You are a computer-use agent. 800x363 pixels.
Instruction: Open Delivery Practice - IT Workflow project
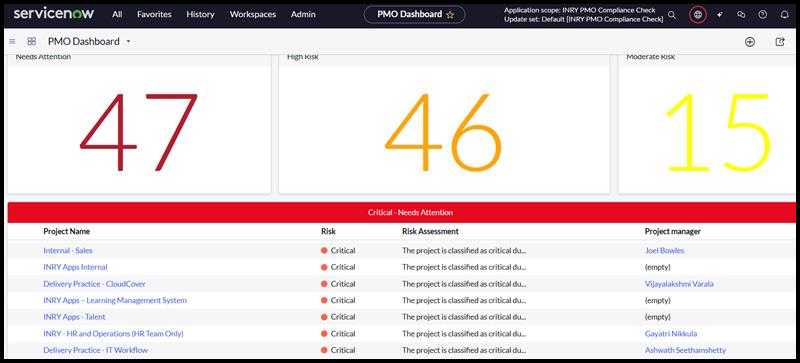[95, 350]
